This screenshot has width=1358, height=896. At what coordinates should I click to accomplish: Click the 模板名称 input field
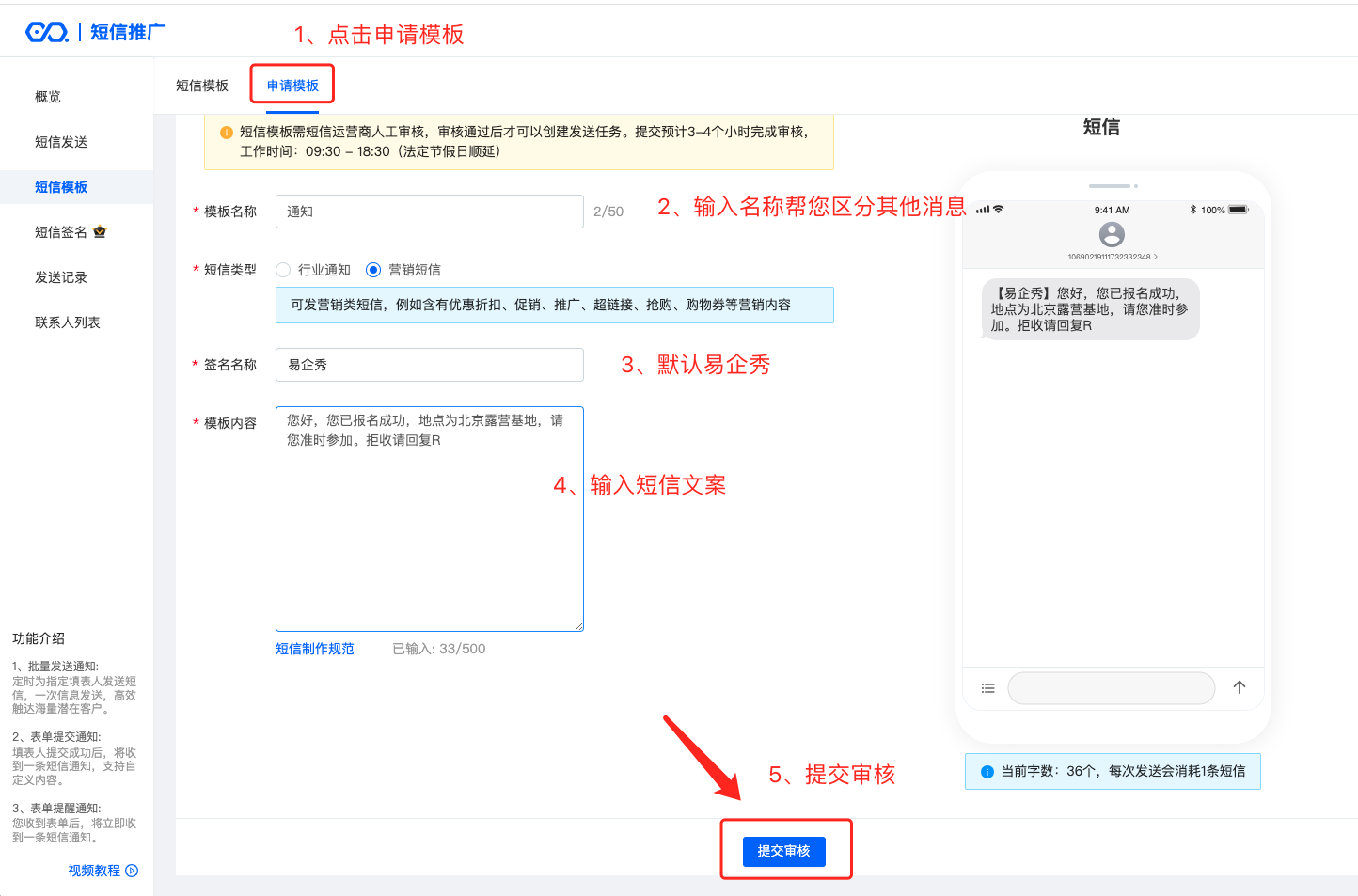pyautogui.click(x=429, y=212)
